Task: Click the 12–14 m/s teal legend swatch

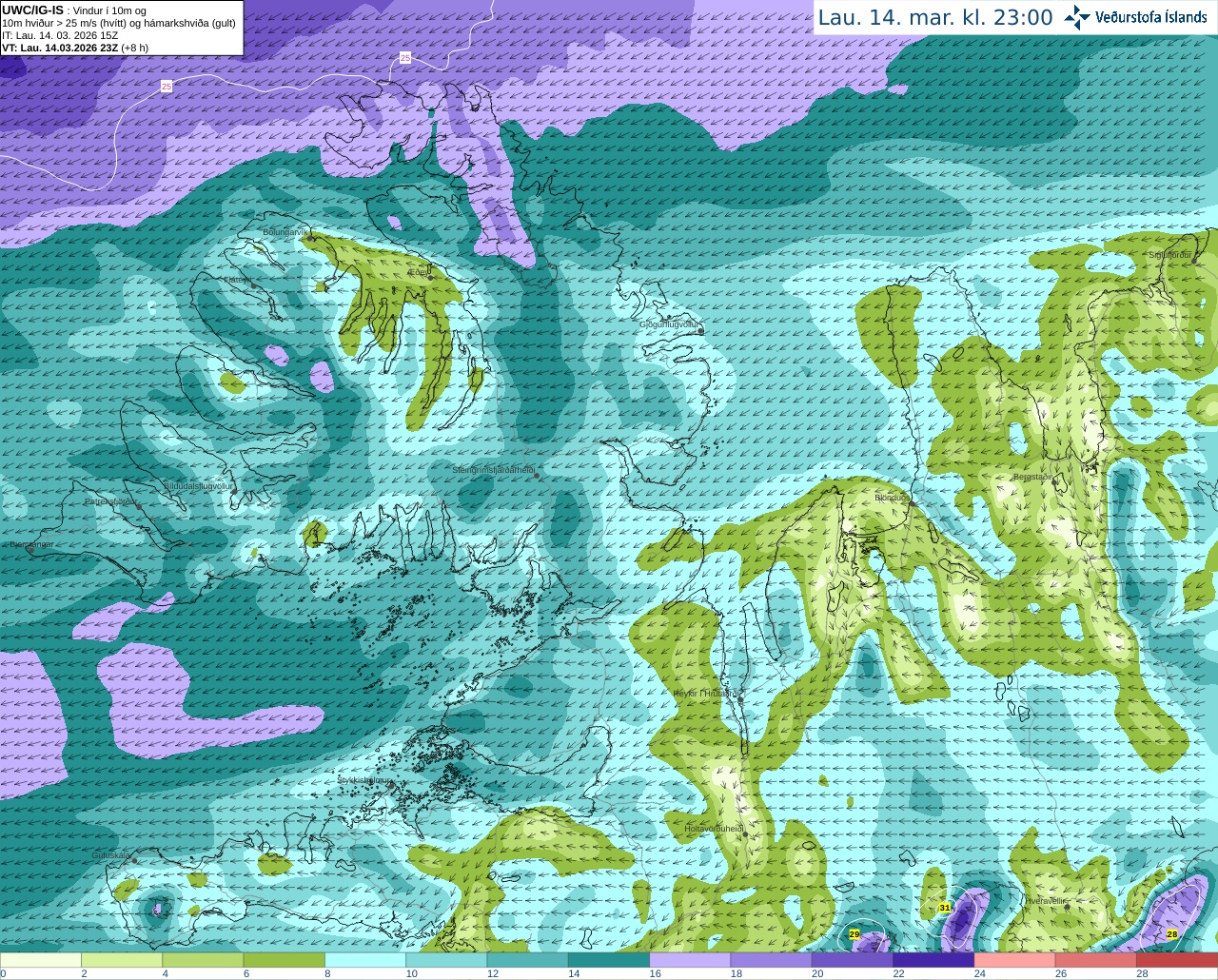Action: 528,960
